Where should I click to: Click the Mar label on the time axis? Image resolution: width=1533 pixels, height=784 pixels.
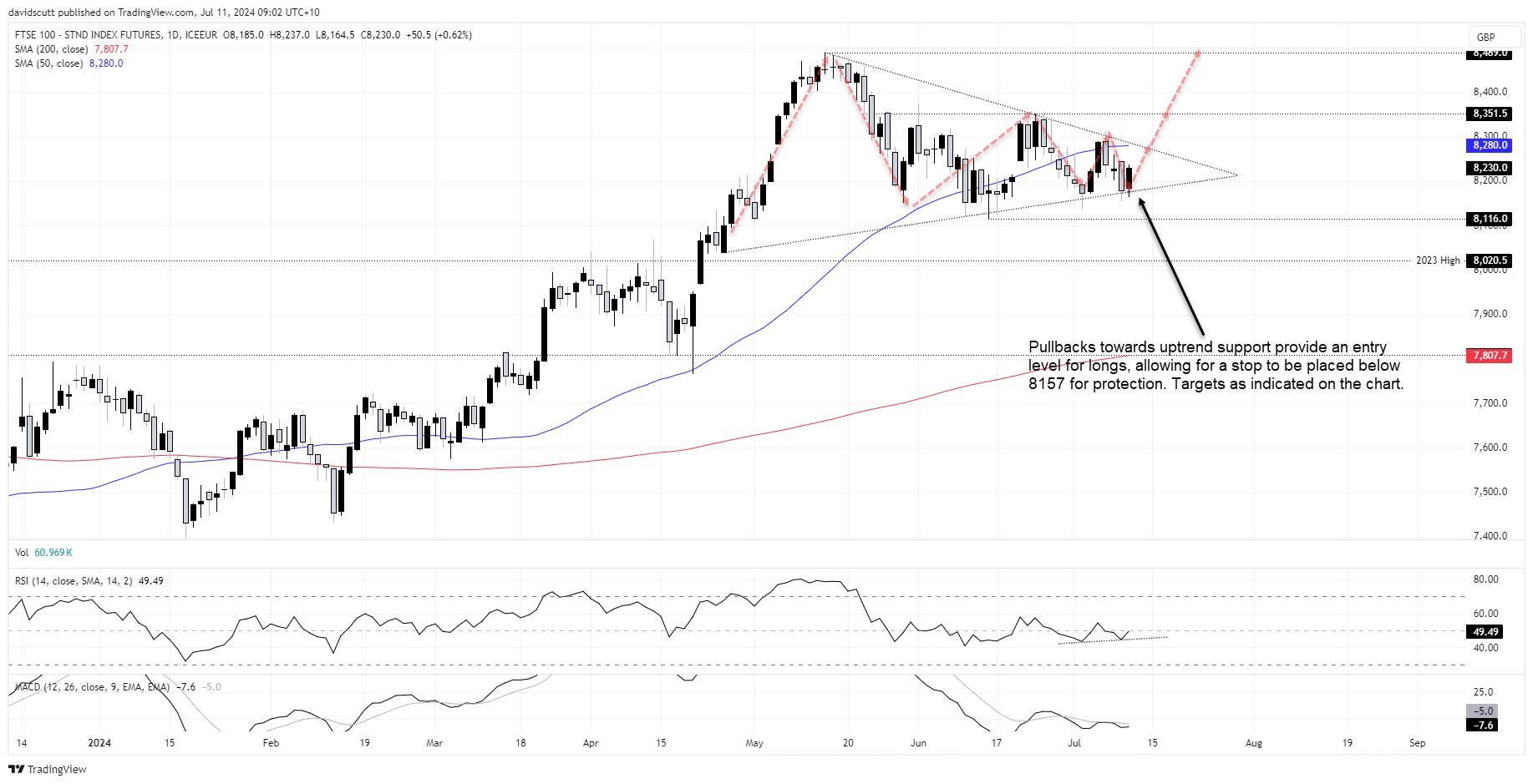(x=434, y=743)
